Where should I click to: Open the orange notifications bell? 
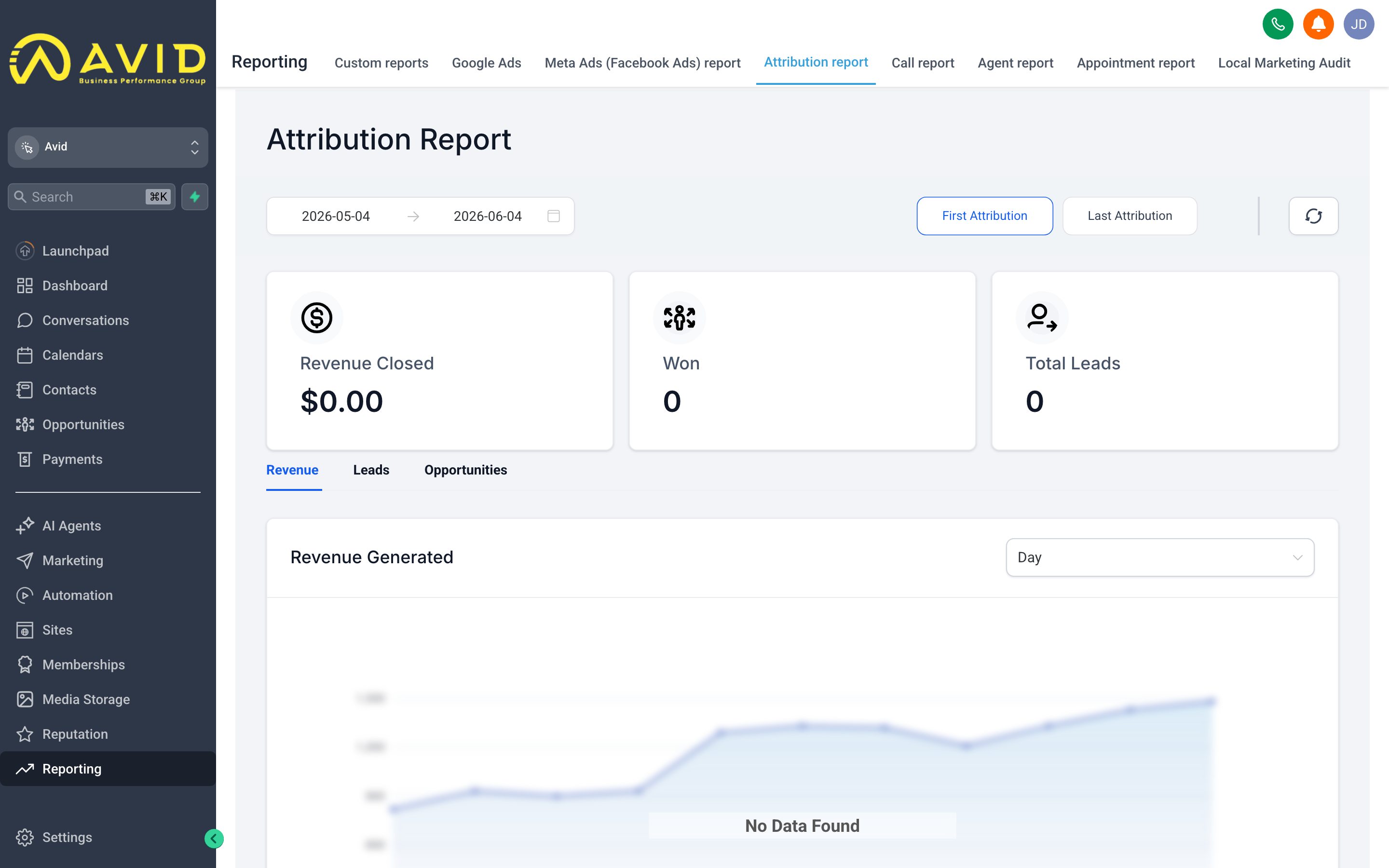pyautogui.click(x=1318, y=24)
